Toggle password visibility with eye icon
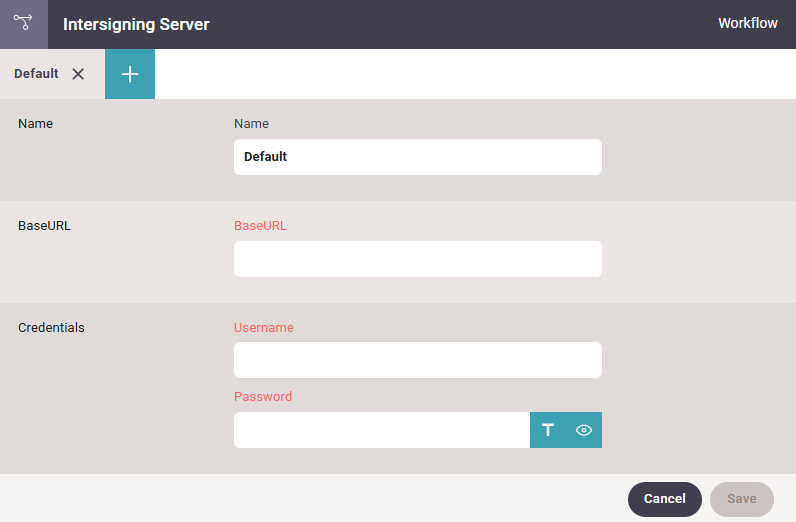Image resolution: width=796 pixels, height=522 pixels. [584, 430]
